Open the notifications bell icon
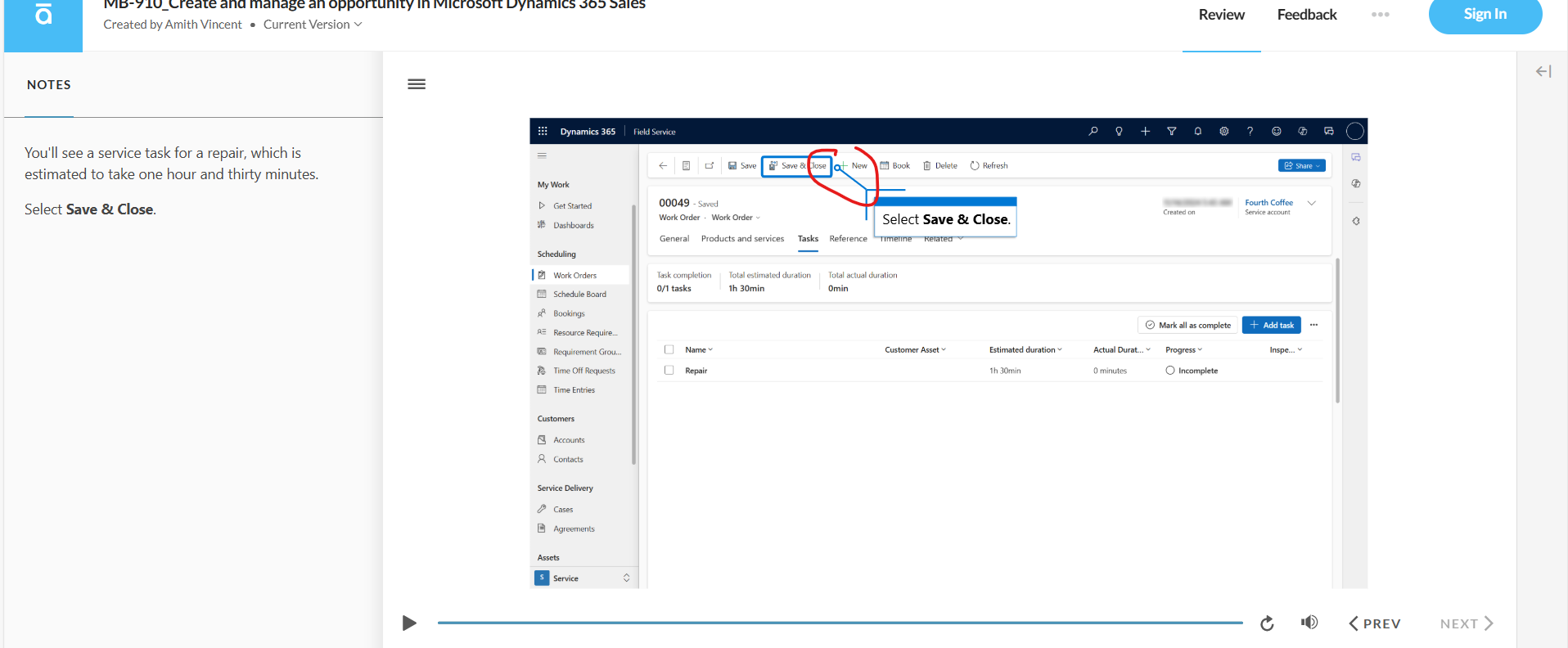 tap(1197, 131)
